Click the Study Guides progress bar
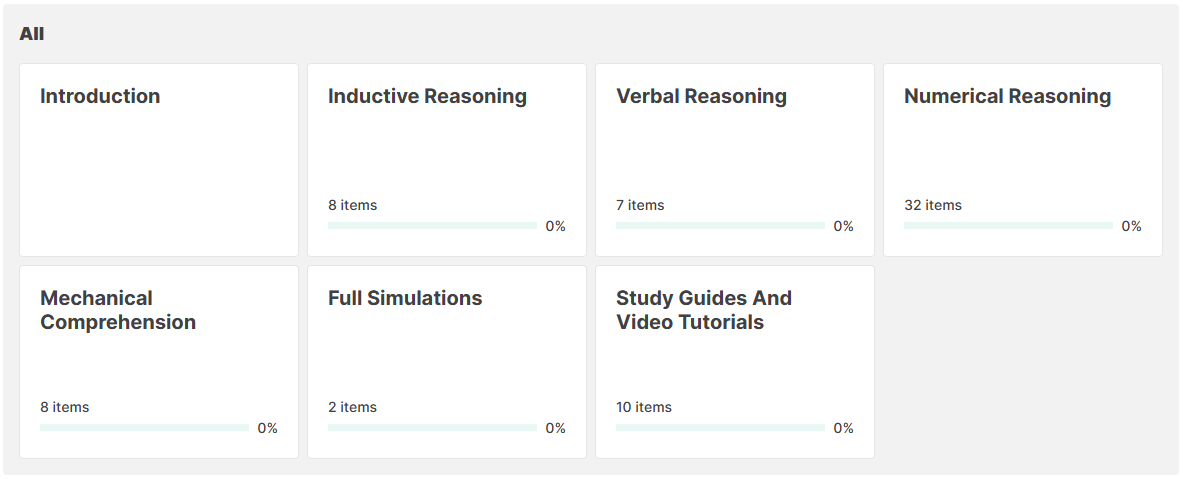Image resolution: width=1183 pixels, height=479 pixels. click(x=720, y=428)
